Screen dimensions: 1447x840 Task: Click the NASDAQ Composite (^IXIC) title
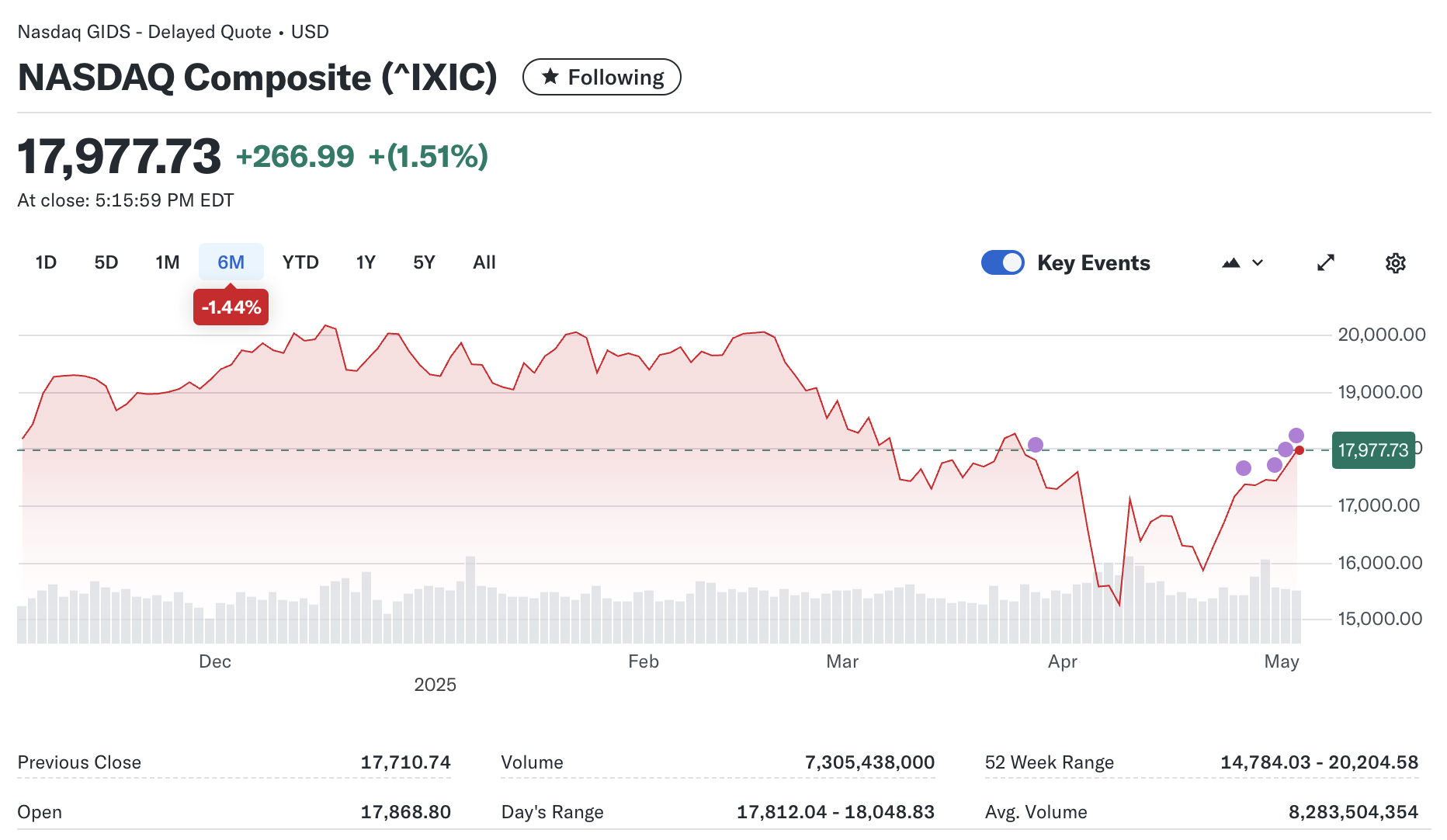[x=257, y=77]
